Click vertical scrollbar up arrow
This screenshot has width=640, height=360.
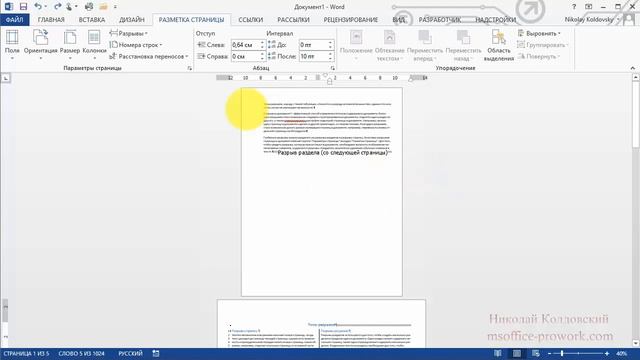click(636, 77)
